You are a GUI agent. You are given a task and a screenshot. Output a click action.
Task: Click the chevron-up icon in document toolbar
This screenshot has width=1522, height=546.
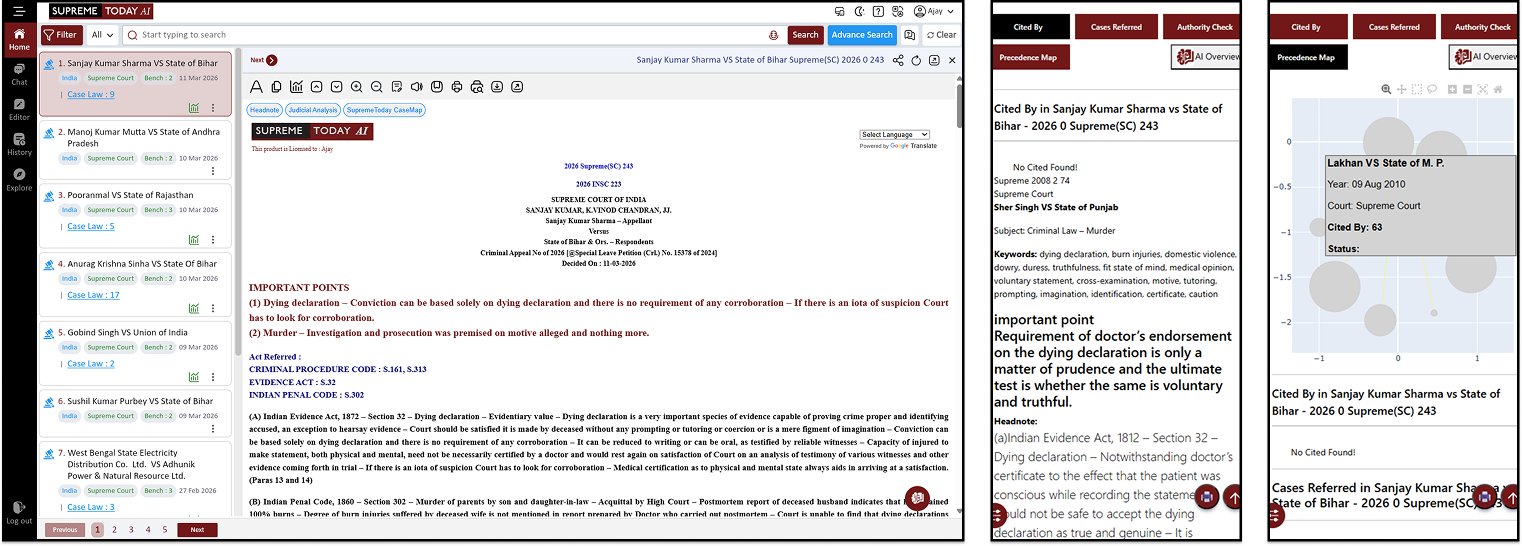tap(317, 87)
